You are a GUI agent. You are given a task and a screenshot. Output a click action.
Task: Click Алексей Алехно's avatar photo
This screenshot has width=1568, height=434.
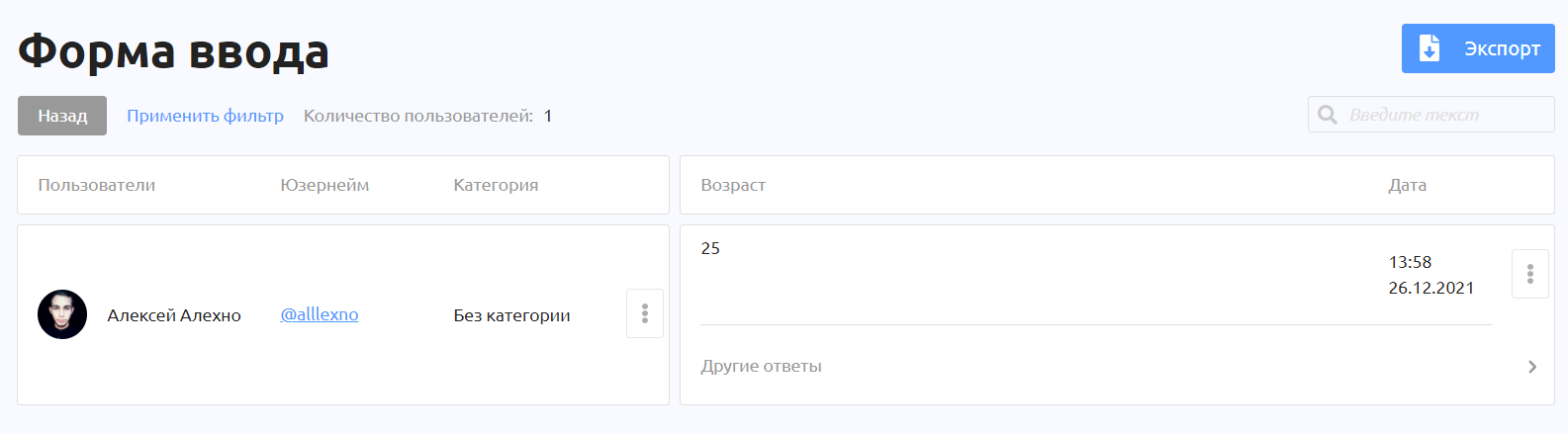tap(62, 314)
